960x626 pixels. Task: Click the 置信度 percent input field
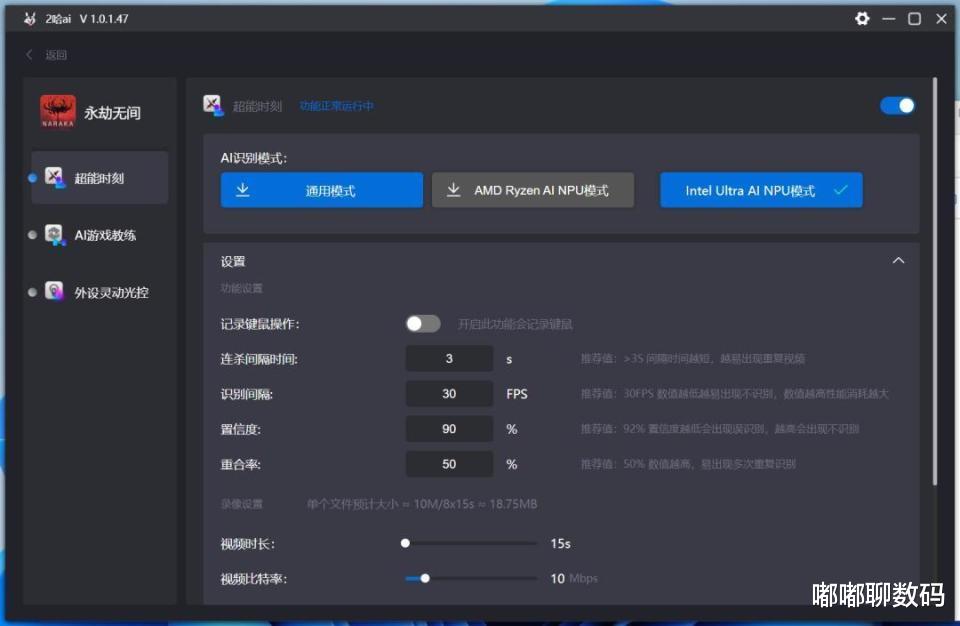pos(449,429)
